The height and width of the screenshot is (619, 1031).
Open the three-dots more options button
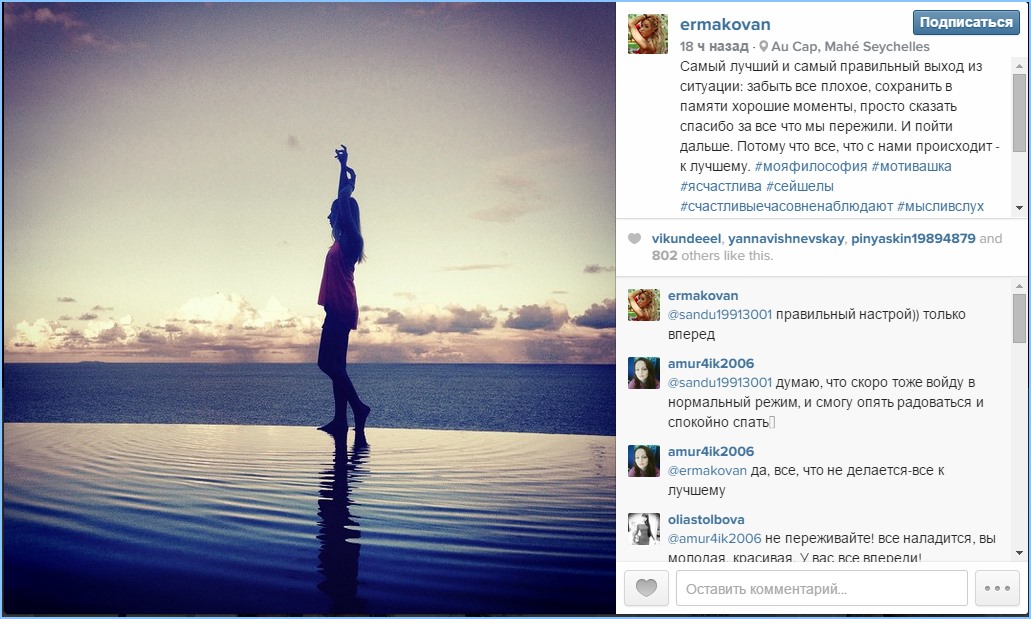[x=997, y=587]
